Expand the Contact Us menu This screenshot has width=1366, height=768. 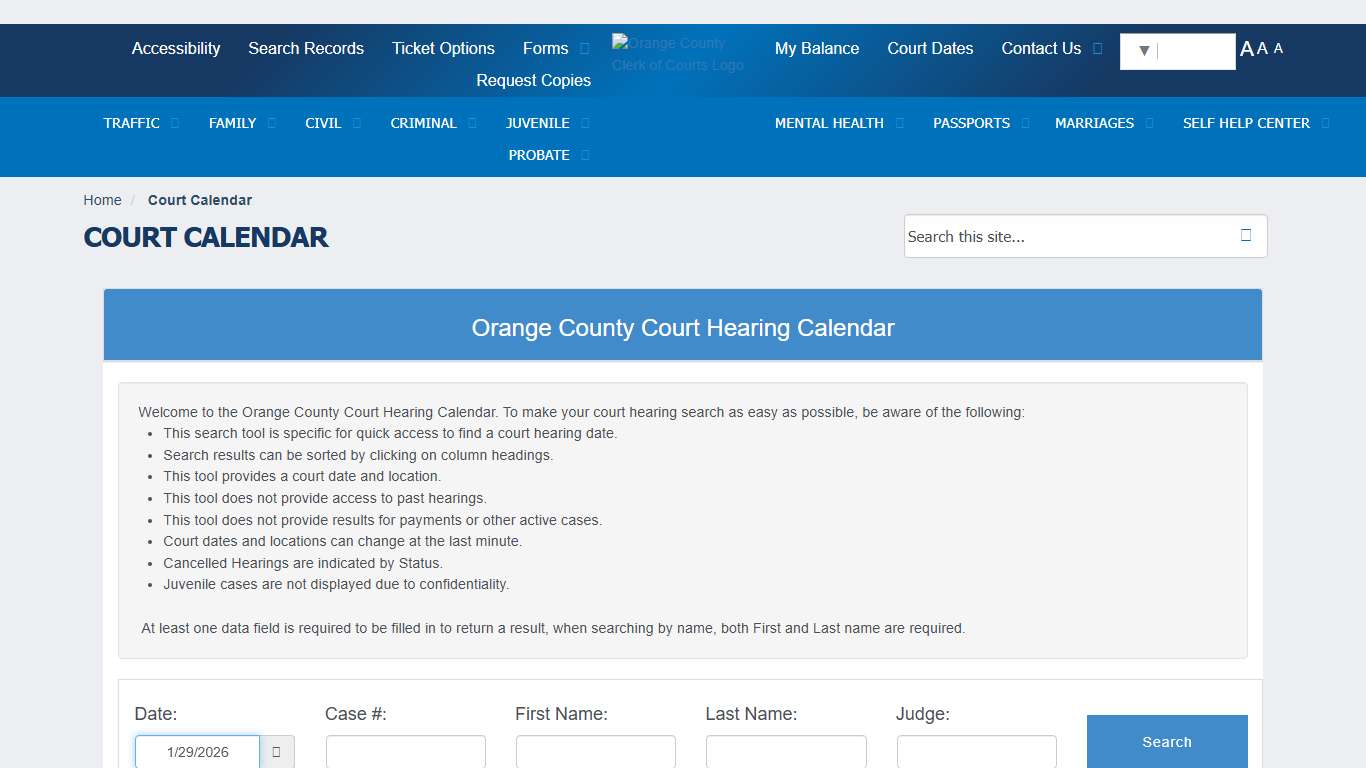click(x=1097, y=48)
